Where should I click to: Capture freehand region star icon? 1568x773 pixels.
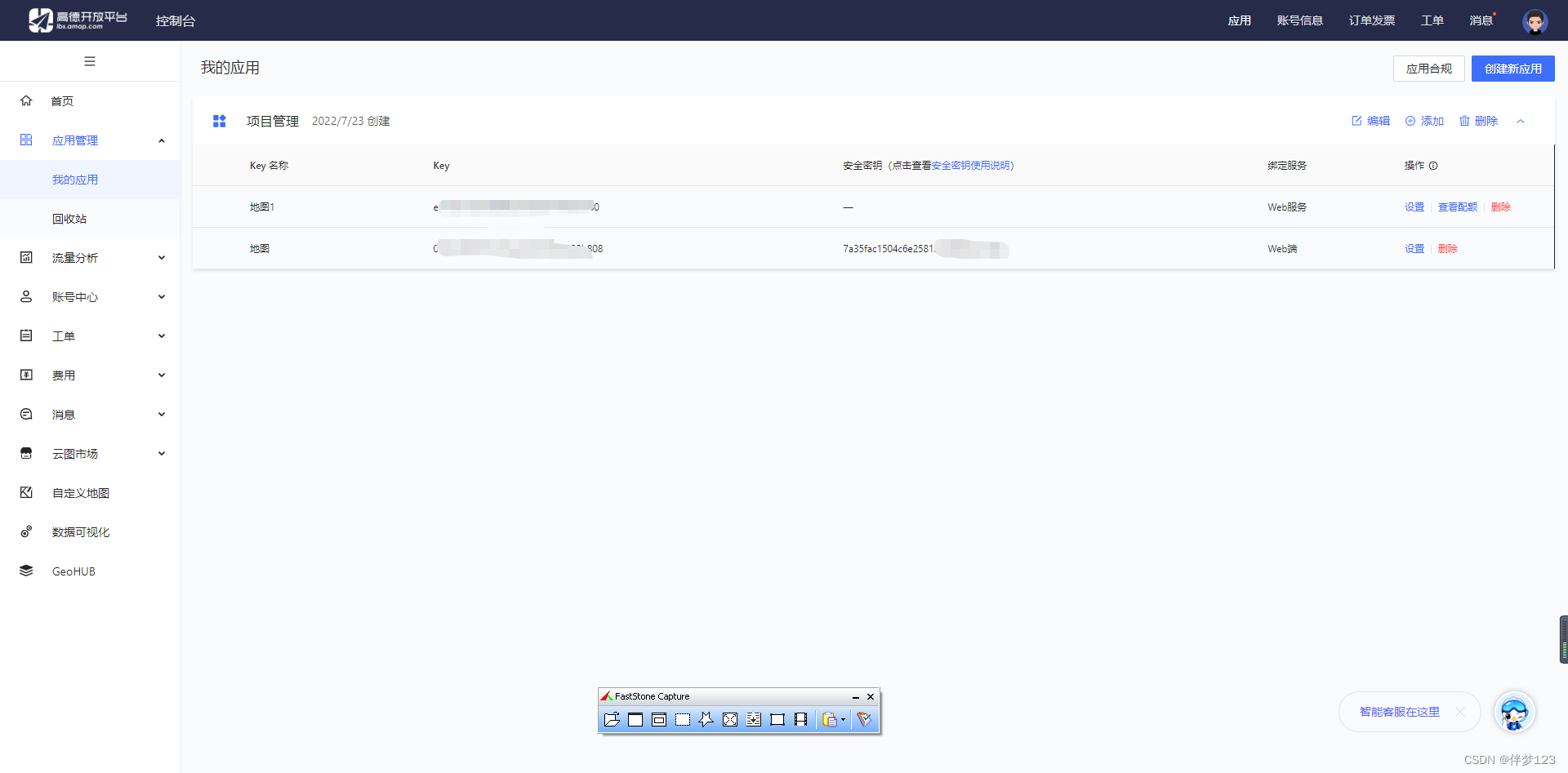[706, 719]
